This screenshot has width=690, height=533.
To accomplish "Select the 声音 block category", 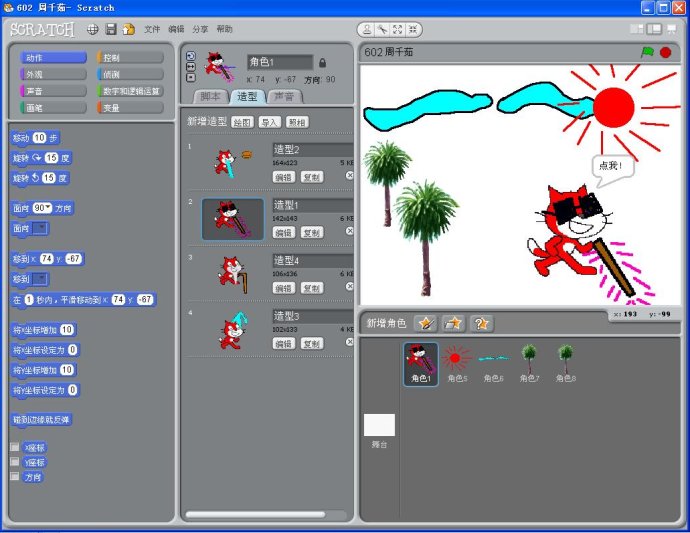I will 53,91.
